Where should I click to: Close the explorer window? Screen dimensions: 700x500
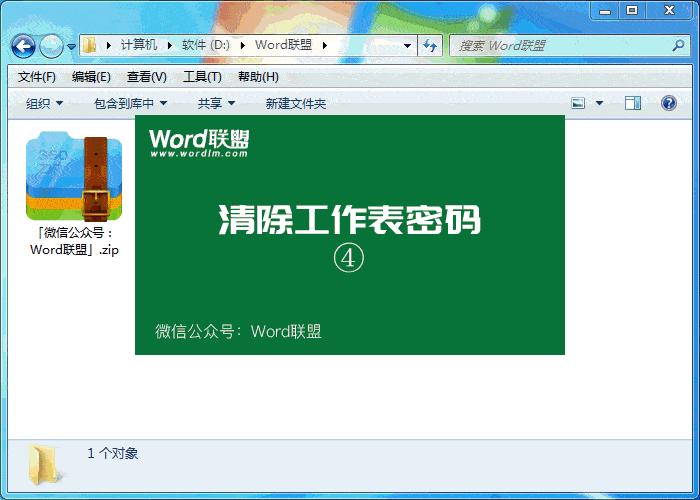tap(669, 11)
